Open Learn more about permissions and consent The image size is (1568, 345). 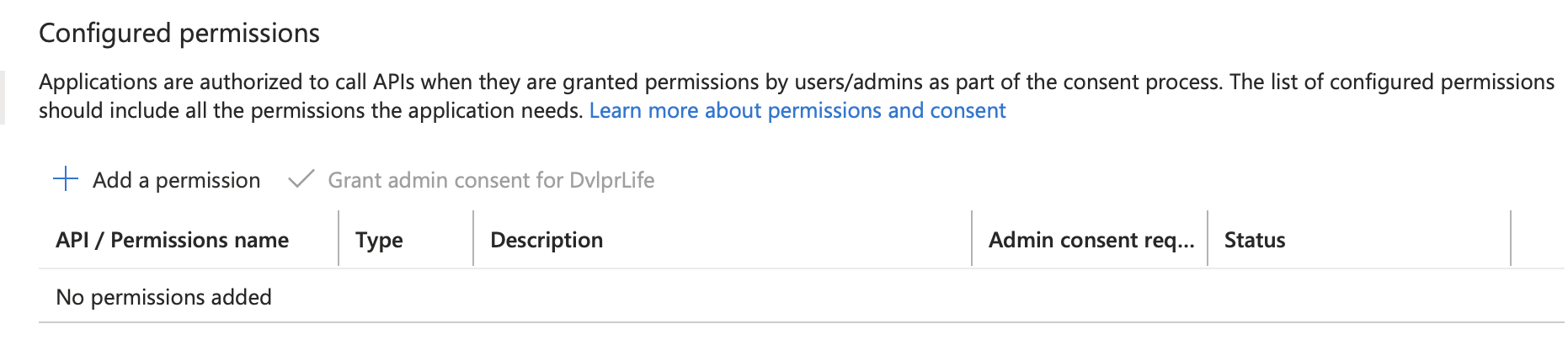point(797,110)
